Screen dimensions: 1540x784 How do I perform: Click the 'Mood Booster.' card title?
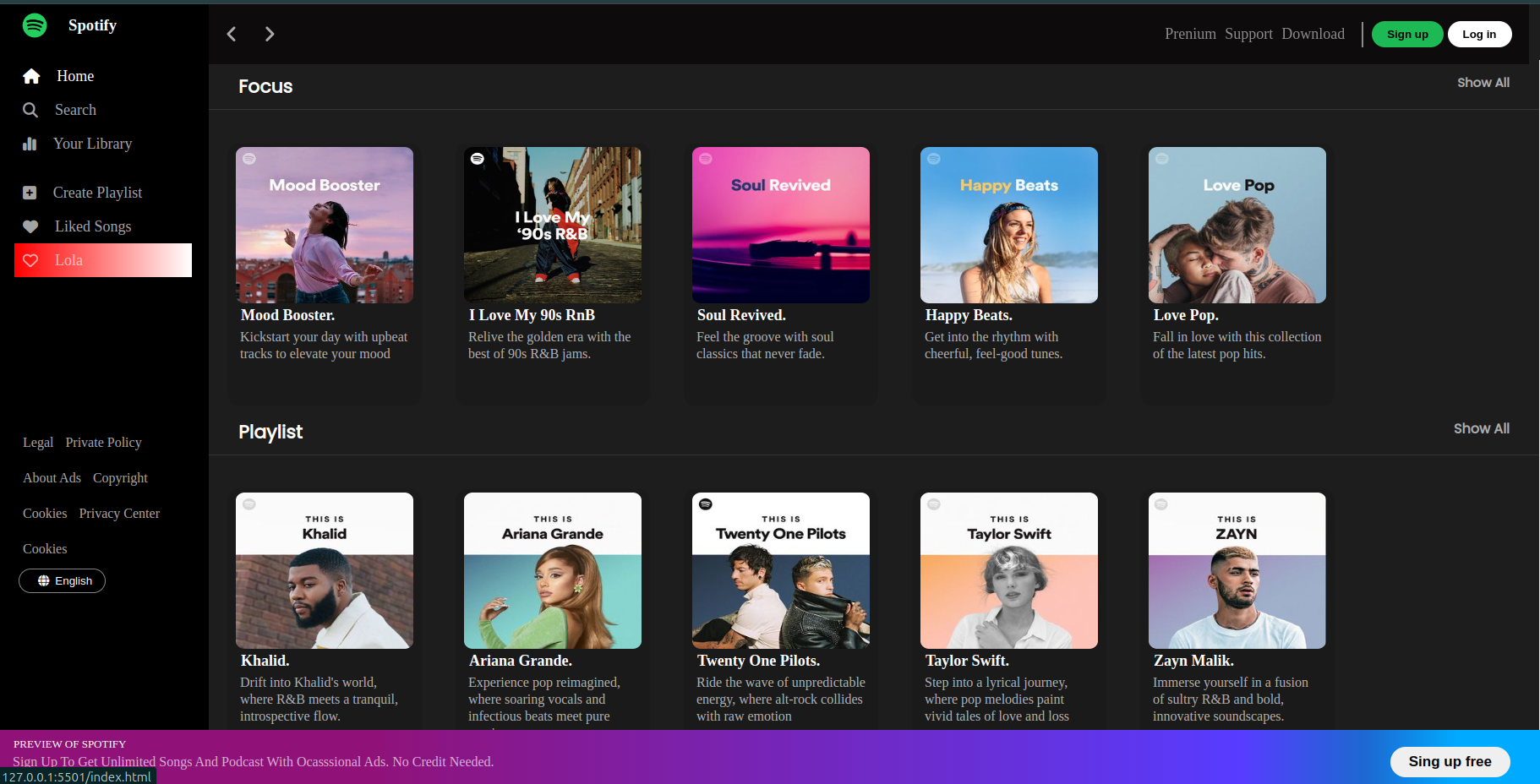point(287,315)
